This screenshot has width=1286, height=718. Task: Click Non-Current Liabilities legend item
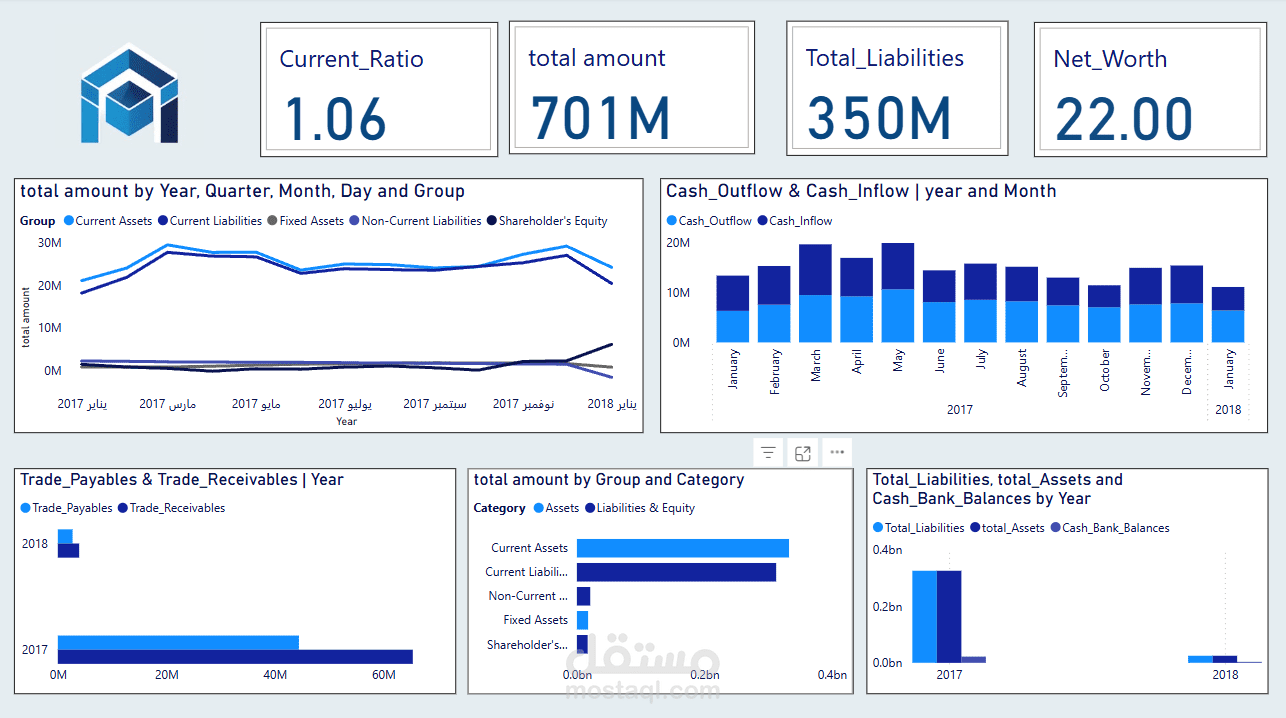coord(415,221)
